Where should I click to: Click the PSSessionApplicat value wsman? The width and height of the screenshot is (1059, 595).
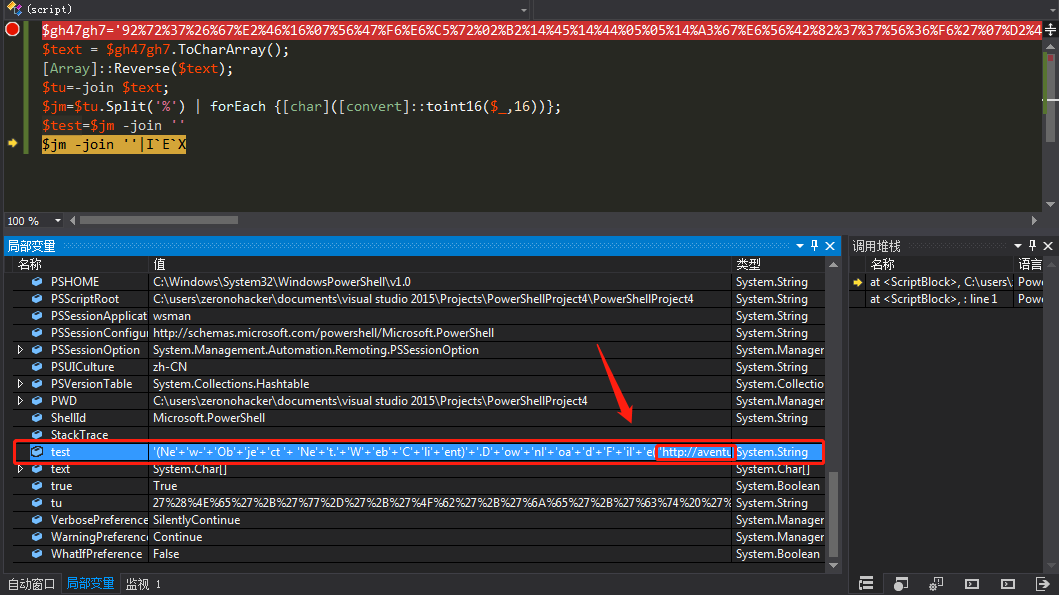(x=172, y=315)
